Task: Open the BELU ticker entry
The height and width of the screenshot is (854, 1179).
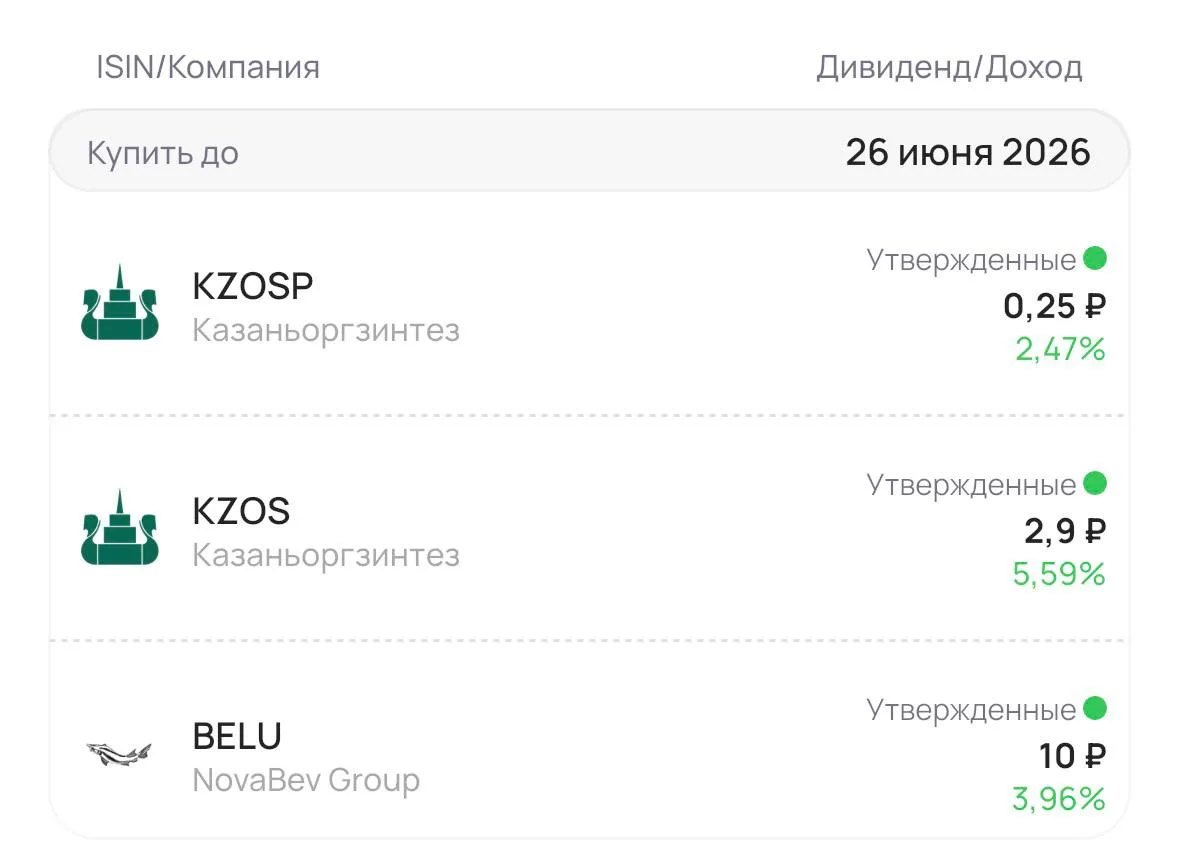Action: click(x=237, y=736)
